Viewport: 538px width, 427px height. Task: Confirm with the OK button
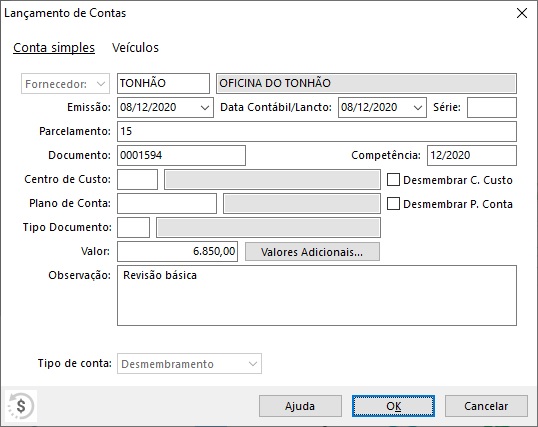393,406
